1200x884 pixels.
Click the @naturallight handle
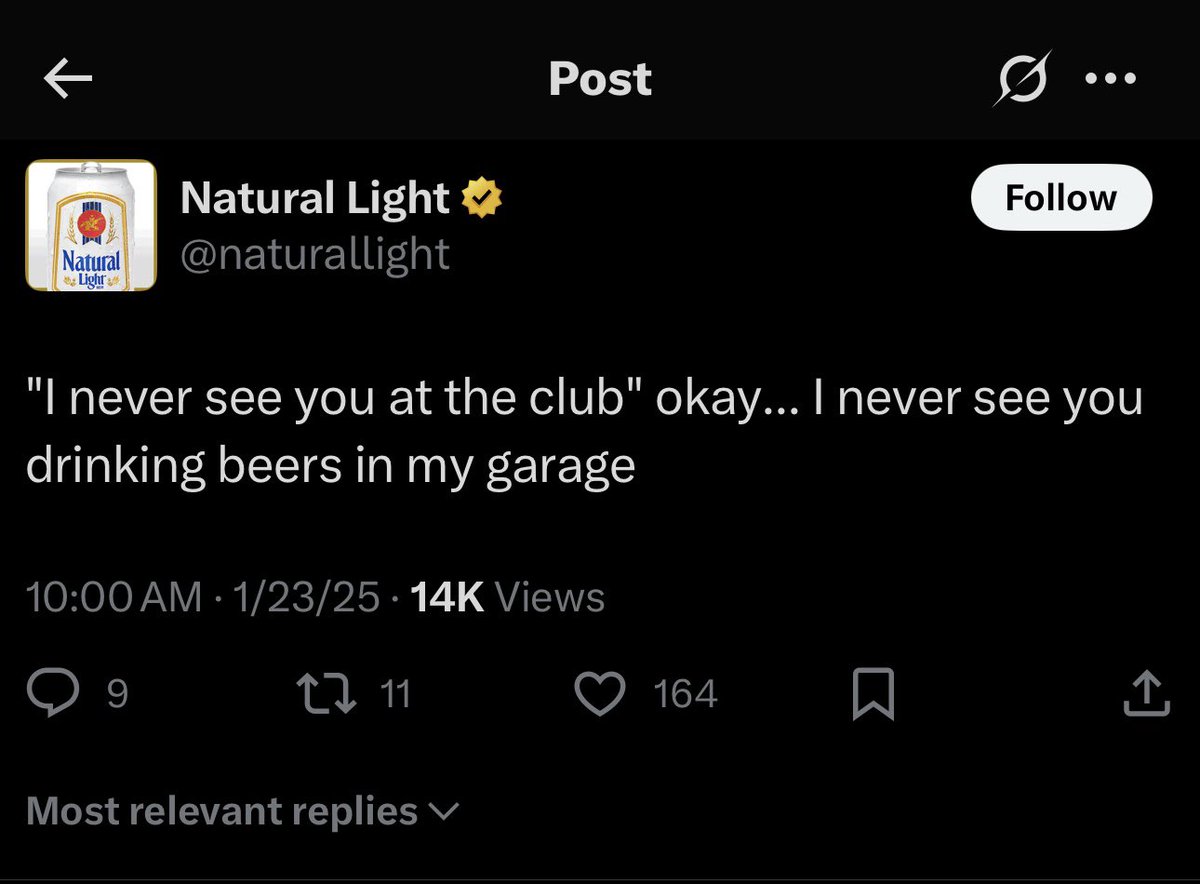[315, 254]
